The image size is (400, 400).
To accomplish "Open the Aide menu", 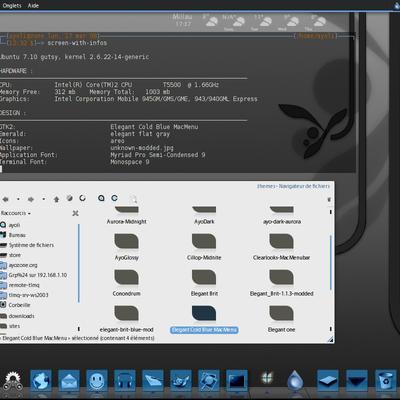I will (33, 5).
